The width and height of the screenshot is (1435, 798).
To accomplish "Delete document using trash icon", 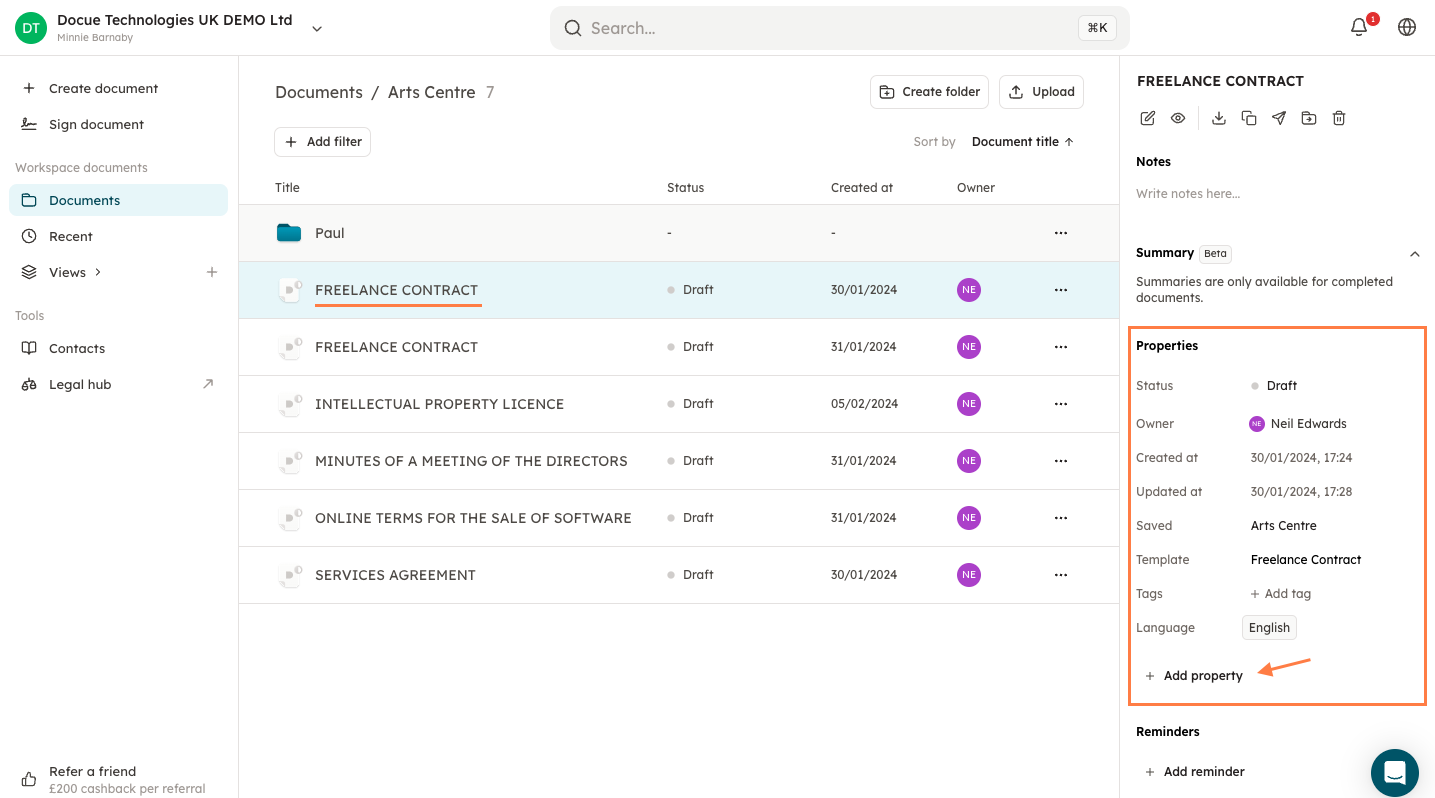I will (x=1339, y=118).
